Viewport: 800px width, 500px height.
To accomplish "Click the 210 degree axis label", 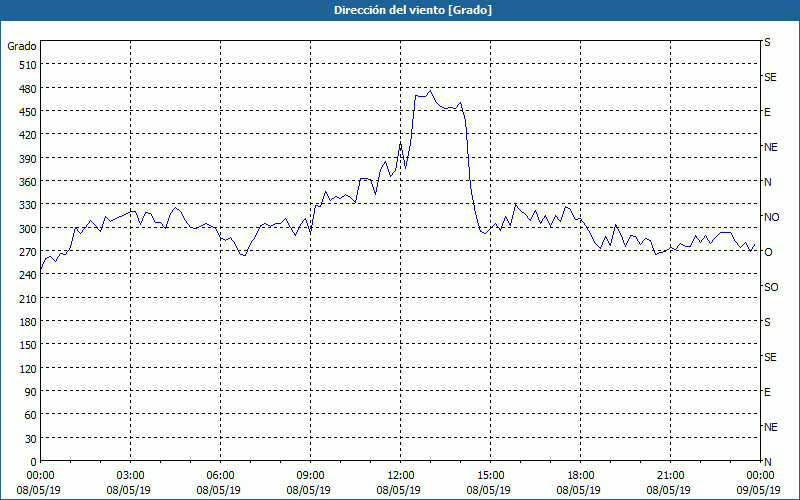I will (28, 298).
